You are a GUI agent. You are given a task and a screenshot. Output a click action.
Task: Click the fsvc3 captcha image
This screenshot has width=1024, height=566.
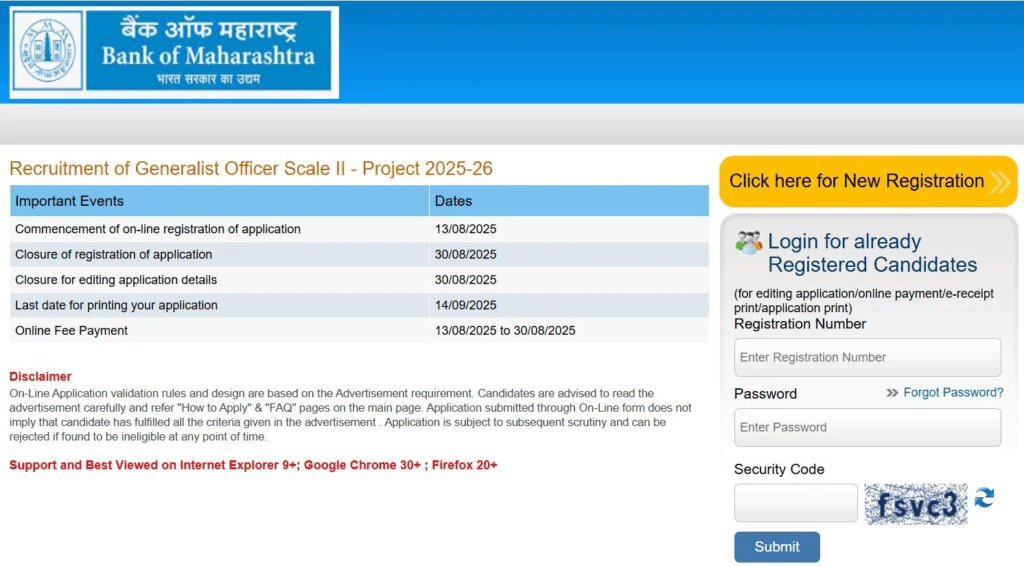point(916,504)
